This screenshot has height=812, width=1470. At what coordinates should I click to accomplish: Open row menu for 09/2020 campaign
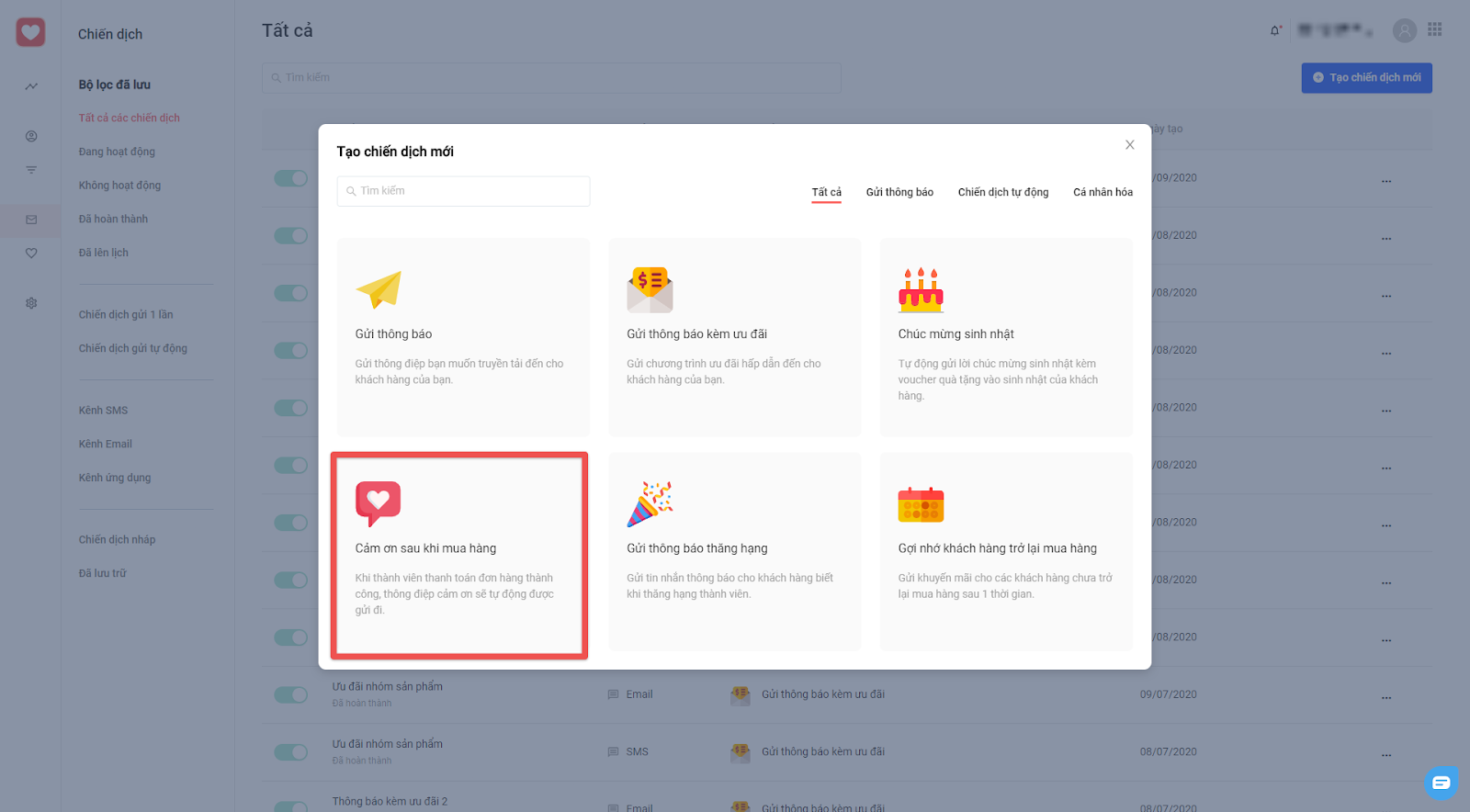point(1386,181)
